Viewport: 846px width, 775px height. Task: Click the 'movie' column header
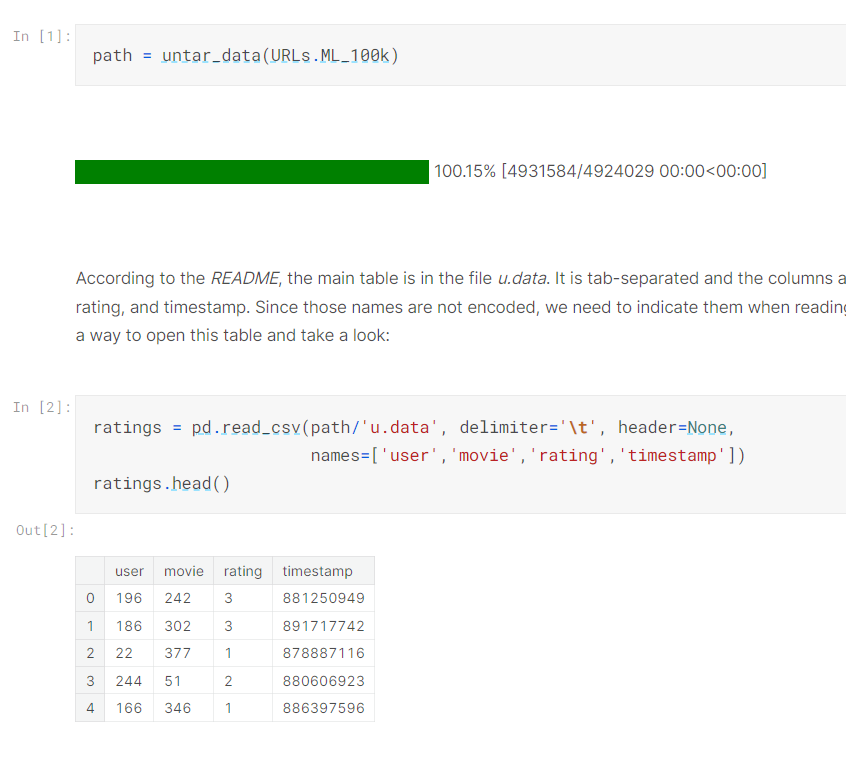click(183, 571)
